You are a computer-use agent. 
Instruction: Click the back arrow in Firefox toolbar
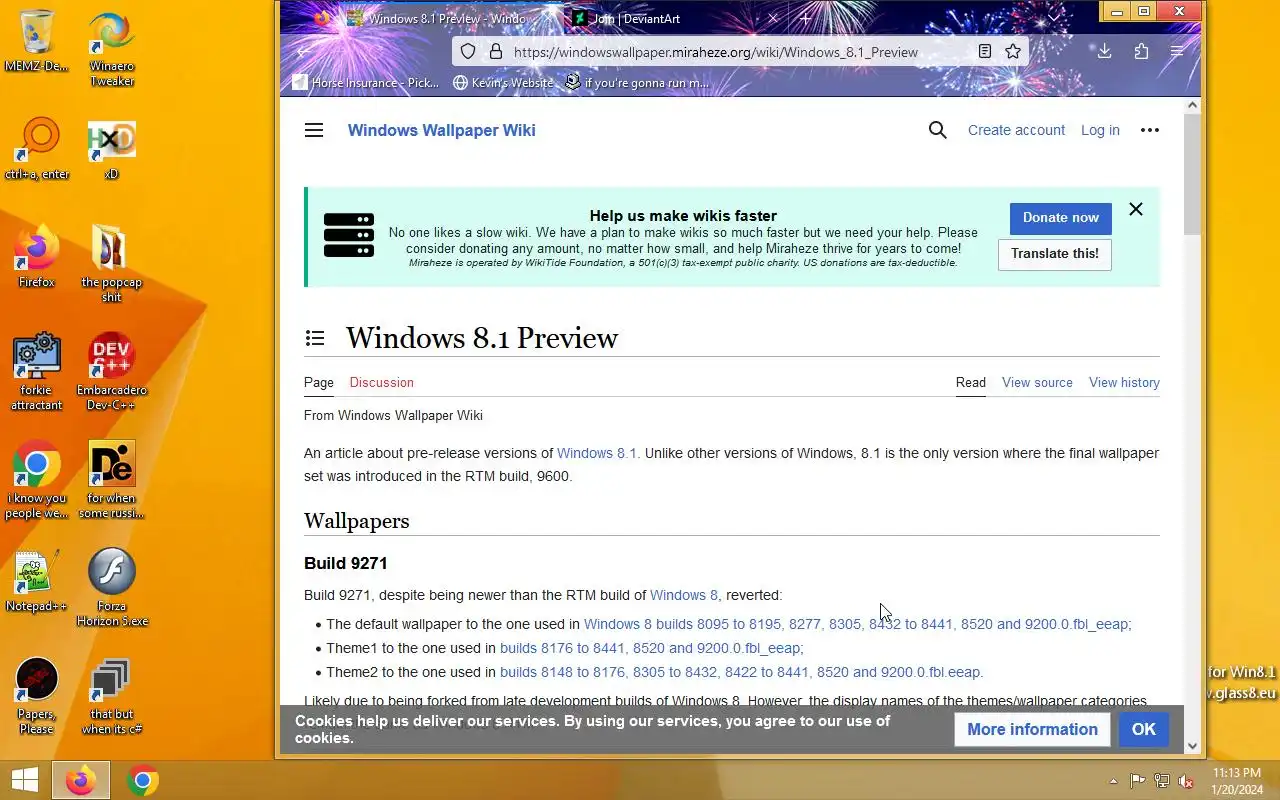tap(304, 51)
